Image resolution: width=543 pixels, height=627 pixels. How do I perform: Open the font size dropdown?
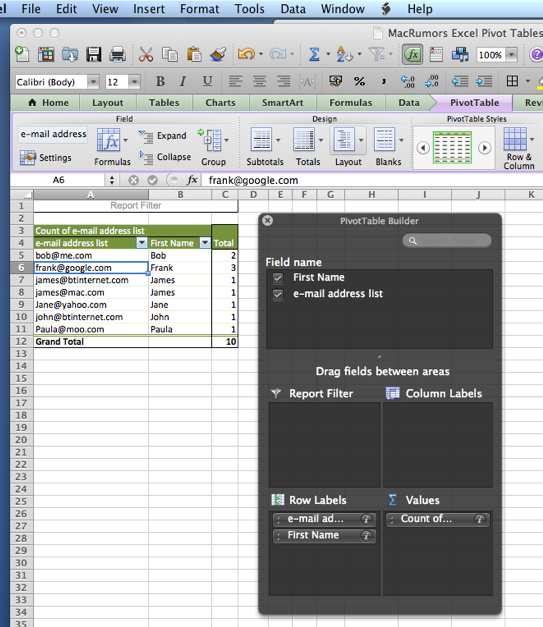tap(134, 82)
